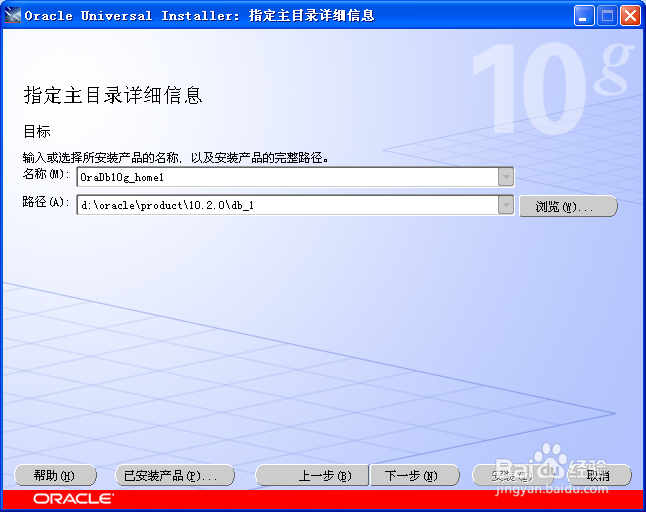Image resolution: width=646 pixels, height=512 pixels.
Task: Open the 名称 name dropdown arrow
Action: 506,177
